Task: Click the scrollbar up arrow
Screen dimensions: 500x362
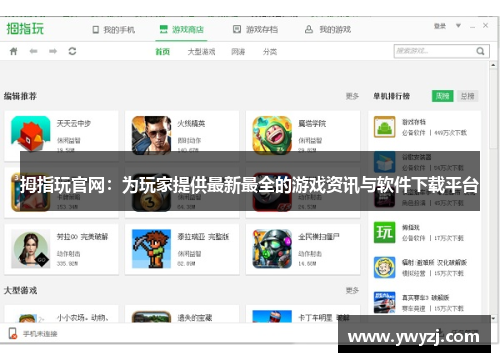Action: click(x=494, y=65)
